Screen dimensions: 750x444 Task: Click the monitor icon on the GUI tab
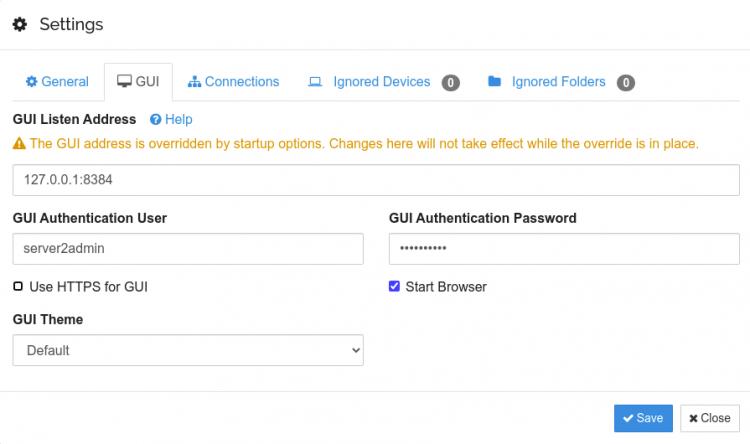(x=124, y=82)
